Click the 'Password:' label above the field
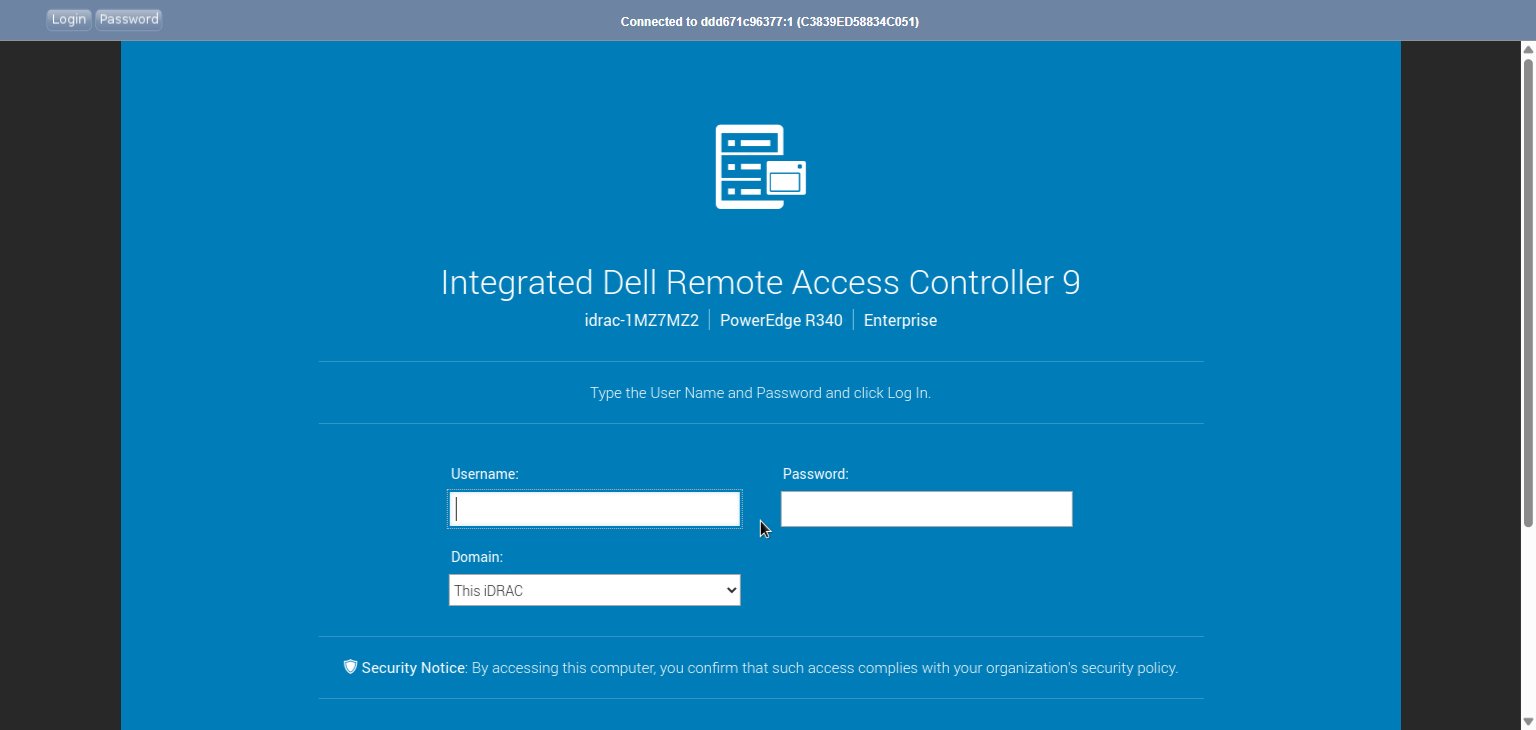The image size is (1536, 730). tap(816, 474)
